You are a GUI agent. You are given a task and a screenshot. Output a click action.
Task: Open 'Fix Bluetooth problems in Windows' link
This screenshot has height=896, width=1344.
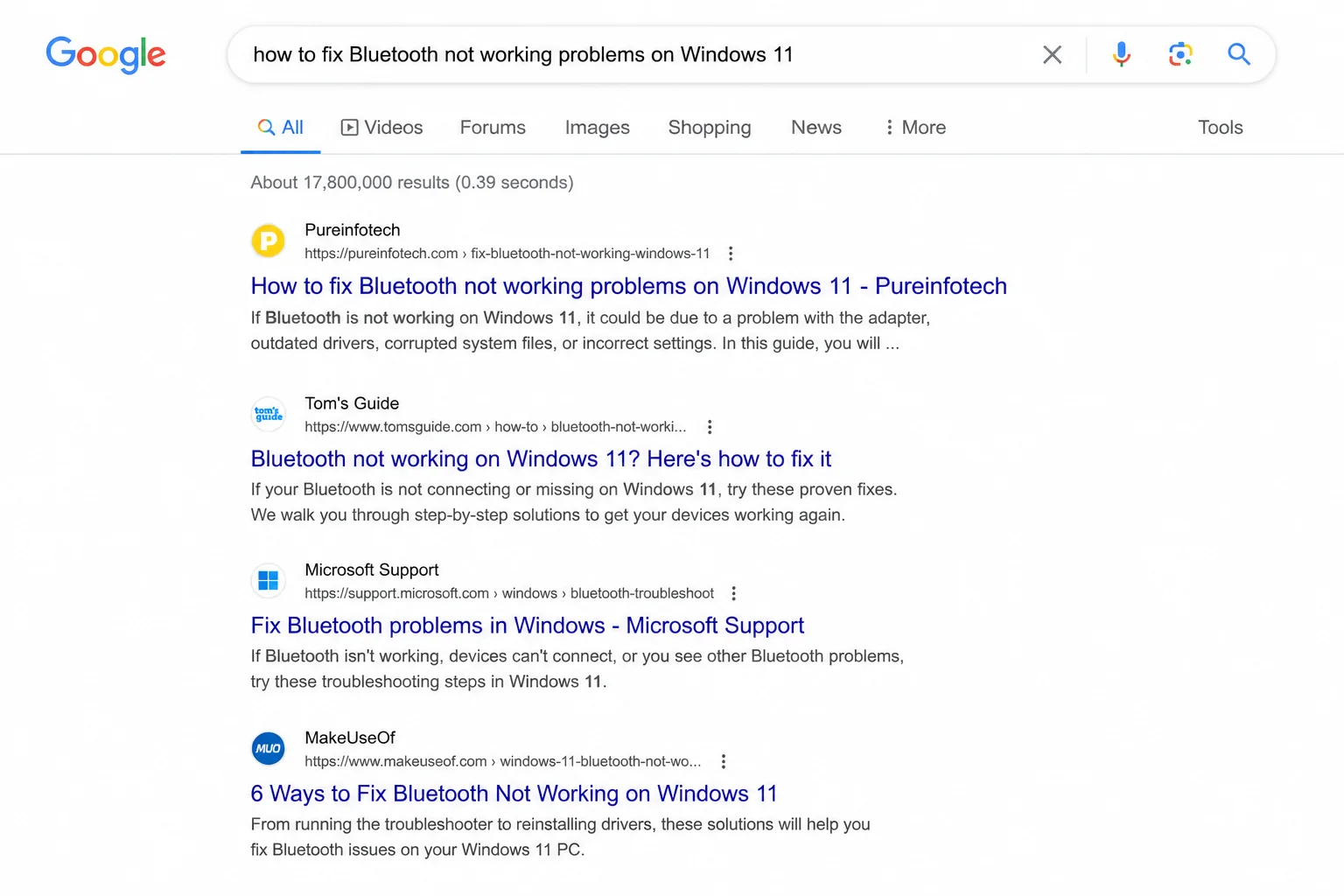click(527, 626)
